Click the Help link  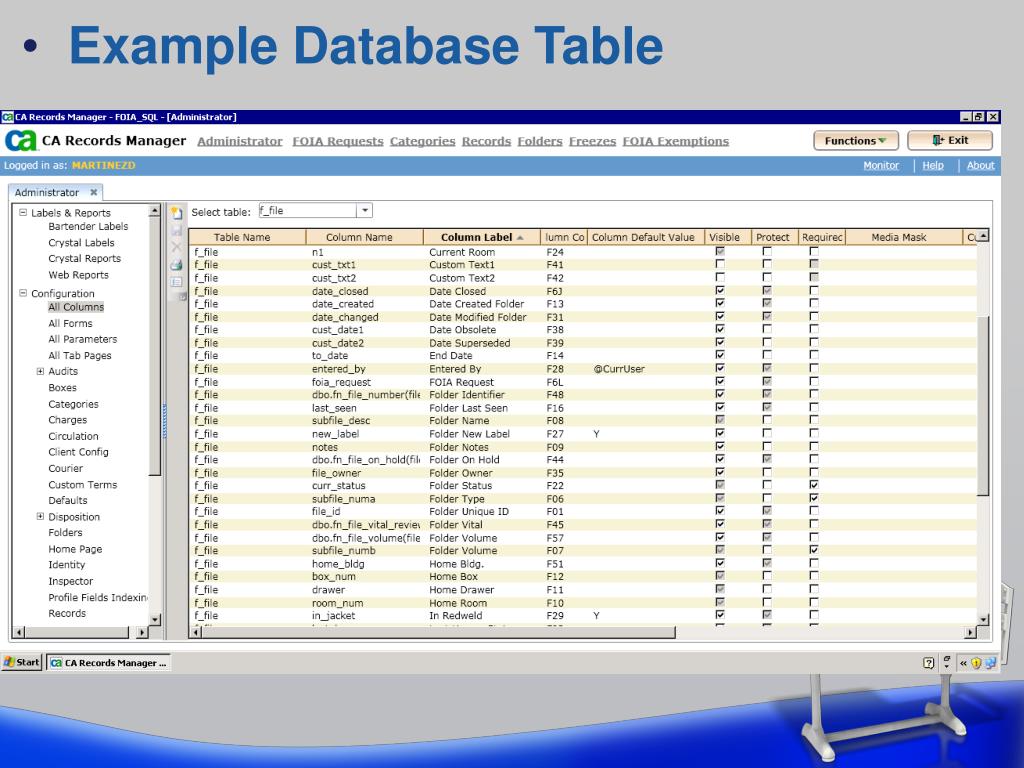933,165
